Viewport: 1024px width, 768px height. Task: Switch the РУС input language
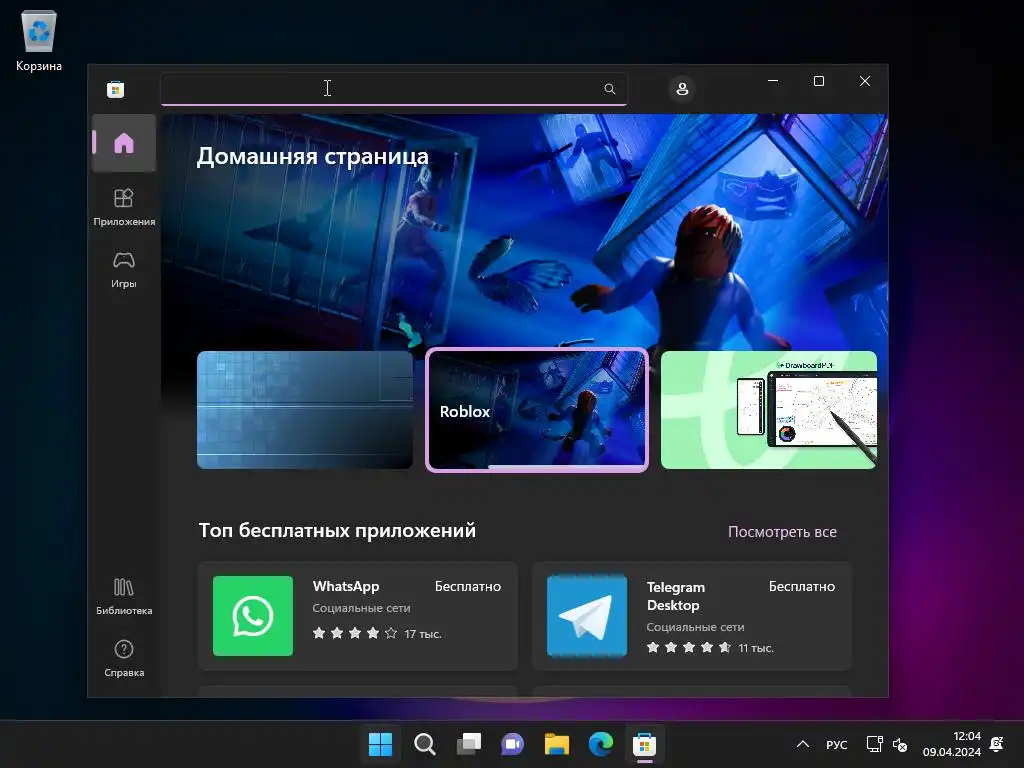pos(837,744)
